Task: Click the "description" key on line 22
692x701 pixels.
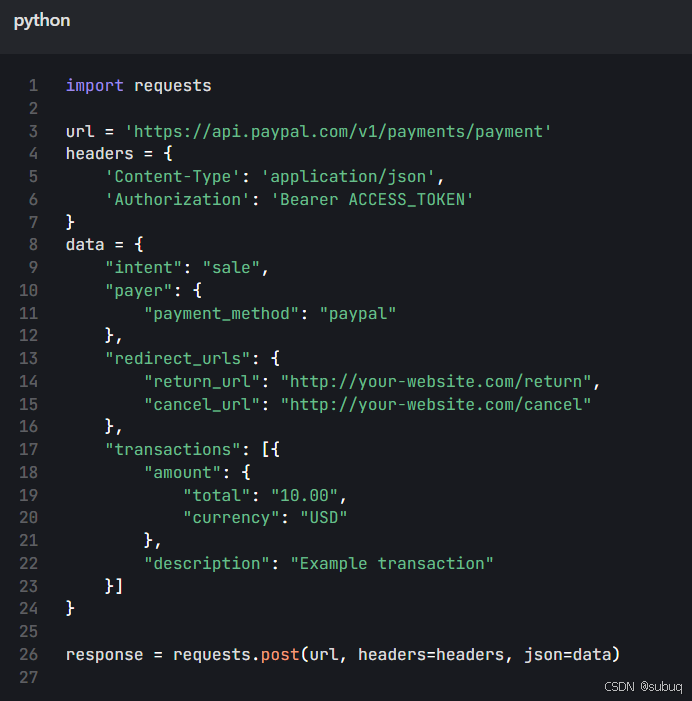Action: click(x=207, y=563)
